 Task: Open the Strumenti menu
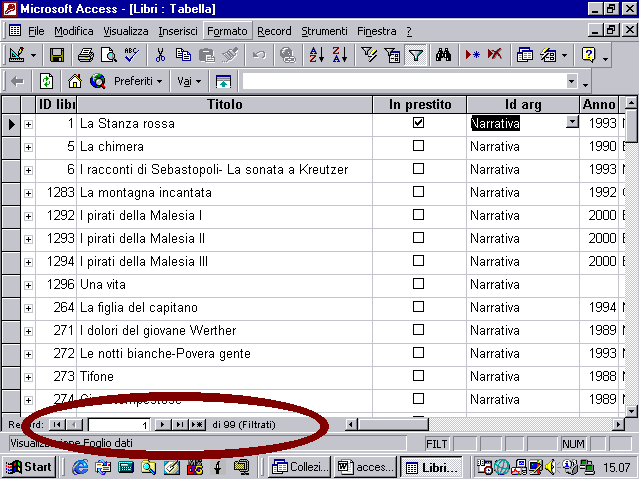pos(324,31)
